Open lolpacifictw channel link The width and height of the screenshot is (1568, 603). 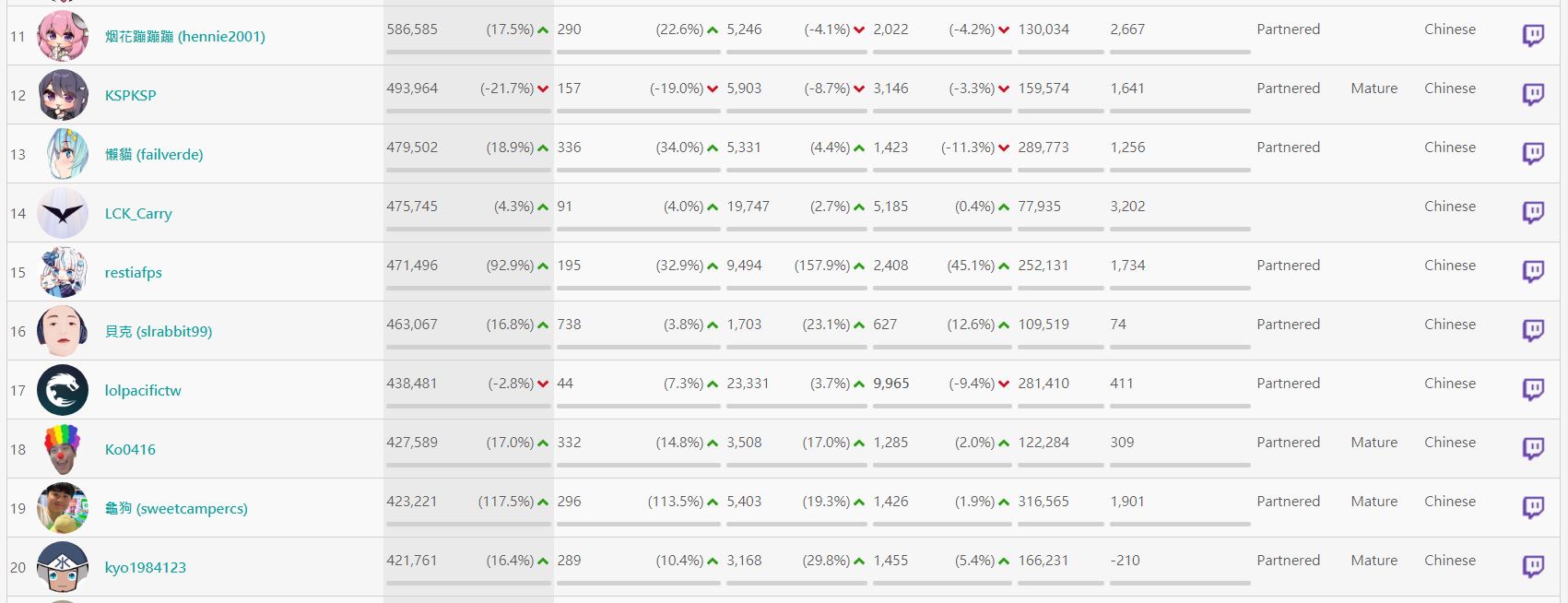coord(143,390)
